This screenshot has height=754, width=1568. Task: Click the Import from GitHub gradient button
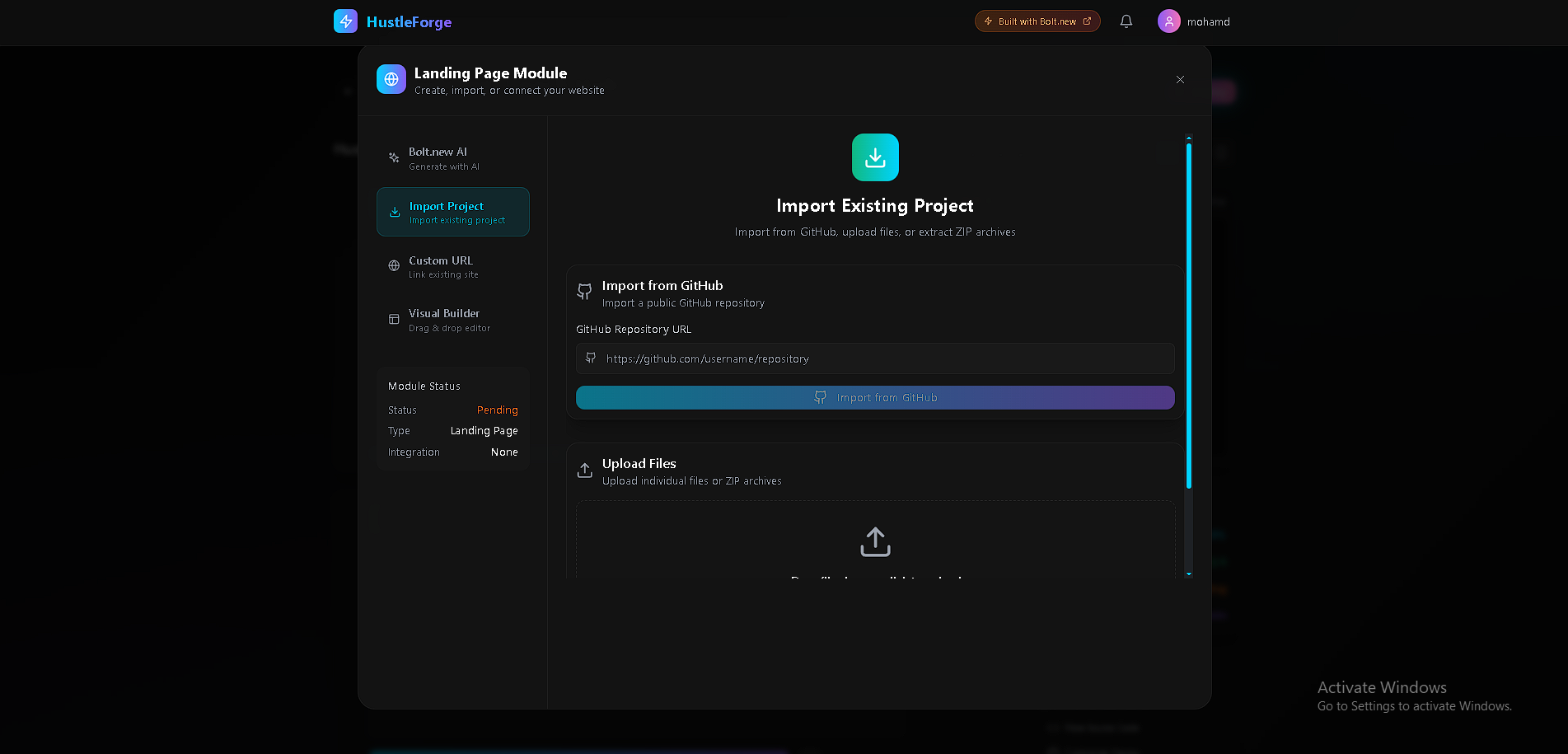875,397
